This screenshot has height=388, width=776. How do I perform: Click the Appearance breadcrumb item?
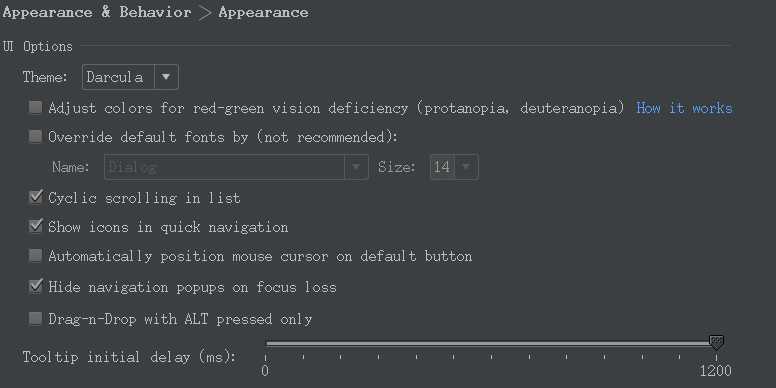[263, 12]
